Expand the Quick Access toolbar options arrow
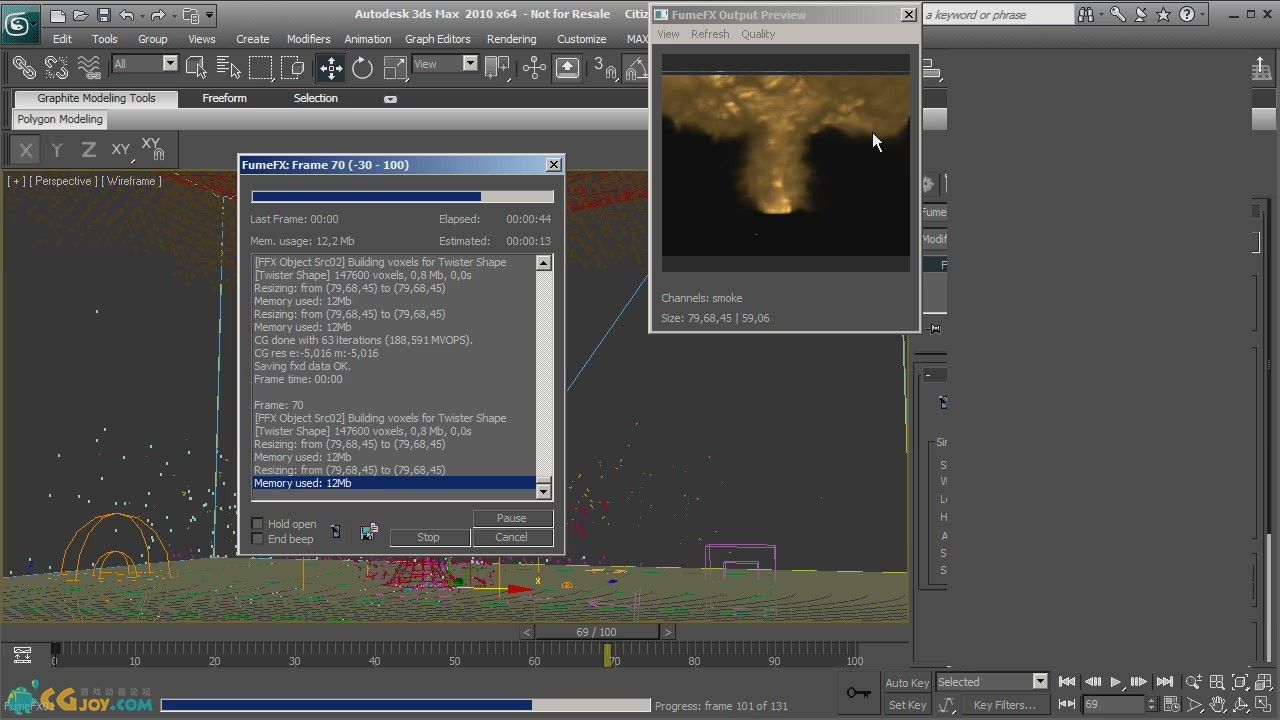This screenshot has width=1280, height=720. click(209, 15)
